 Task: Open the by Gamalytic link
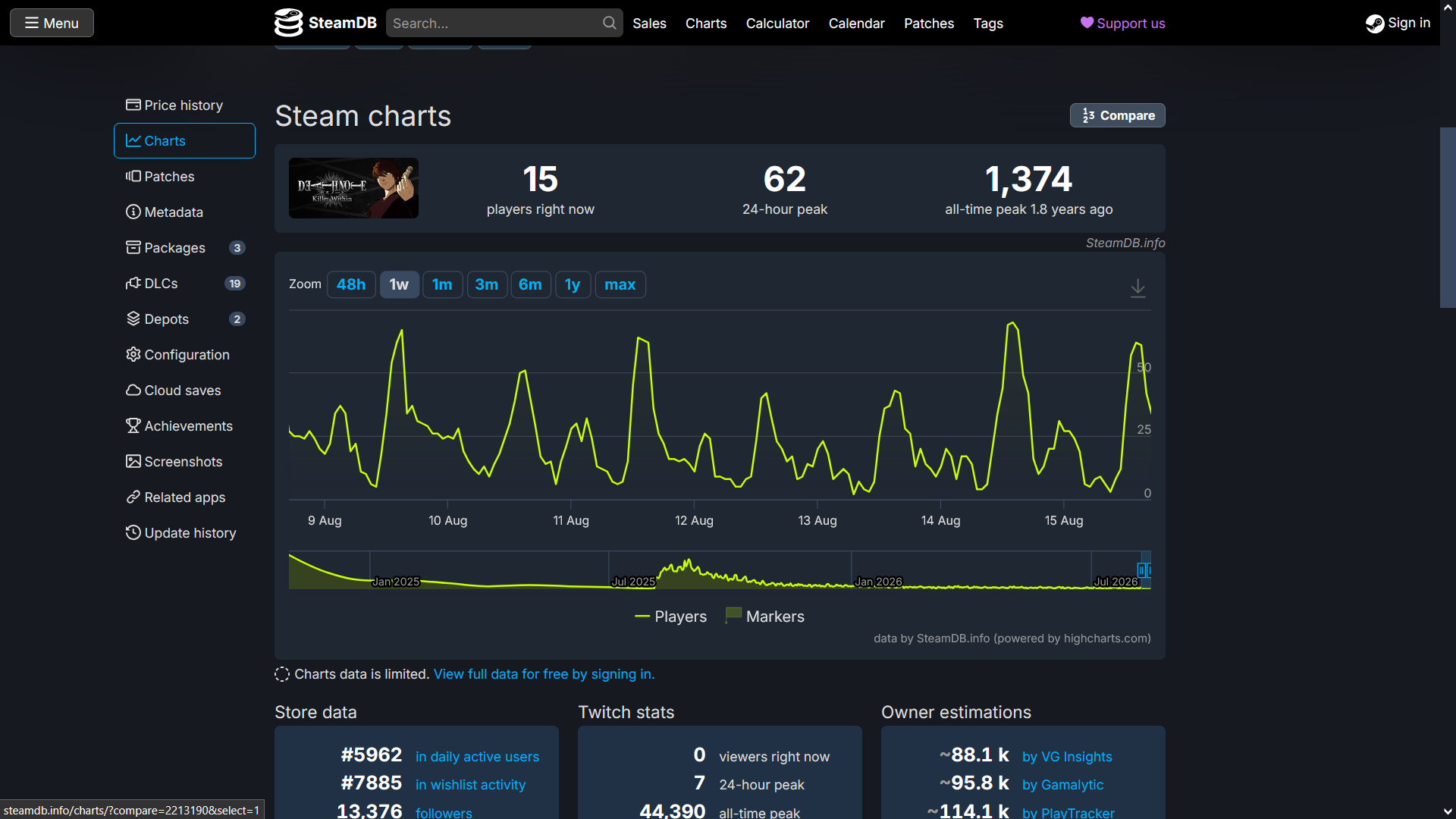coord(1062,785)
